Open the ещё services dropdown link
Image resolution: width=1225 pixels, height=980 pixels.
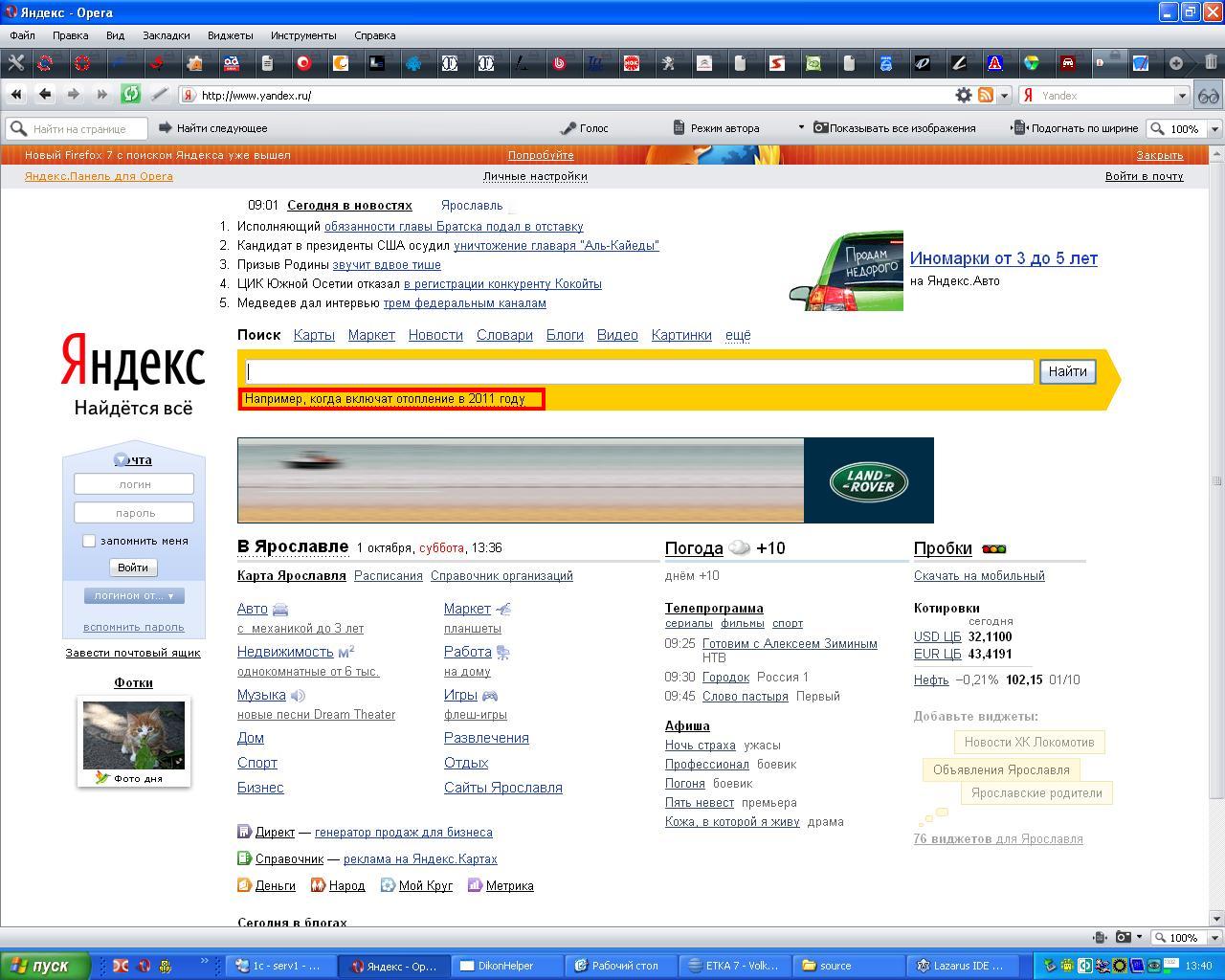[738, 335]
